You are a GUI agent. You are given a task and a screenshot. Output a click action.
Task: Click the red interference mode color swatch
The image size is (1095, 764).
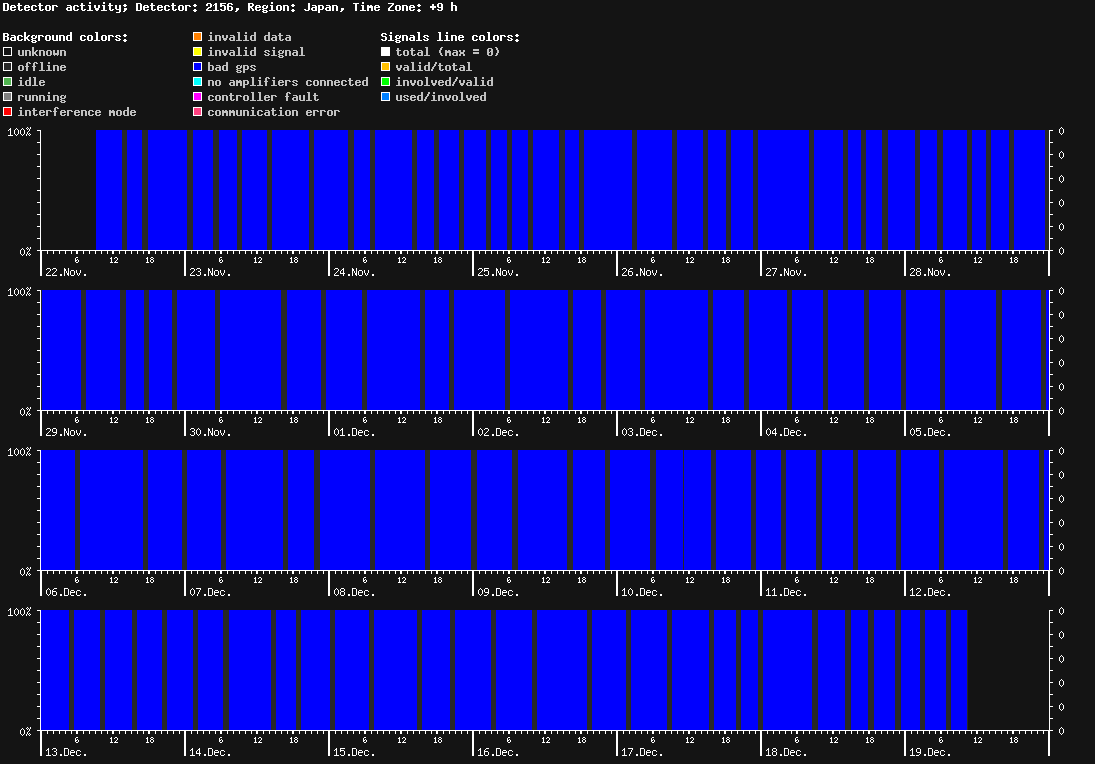click(8, 112)
